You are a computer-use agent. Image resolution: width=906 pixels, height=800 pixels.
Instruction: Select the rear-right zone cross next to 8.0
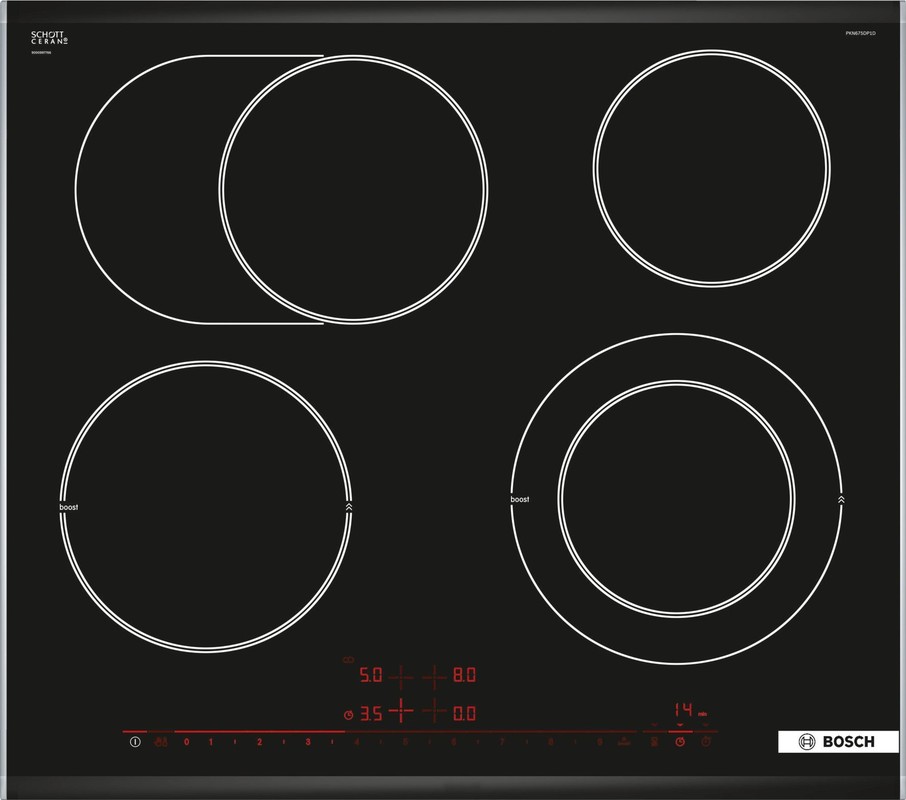tap(434, 677)
